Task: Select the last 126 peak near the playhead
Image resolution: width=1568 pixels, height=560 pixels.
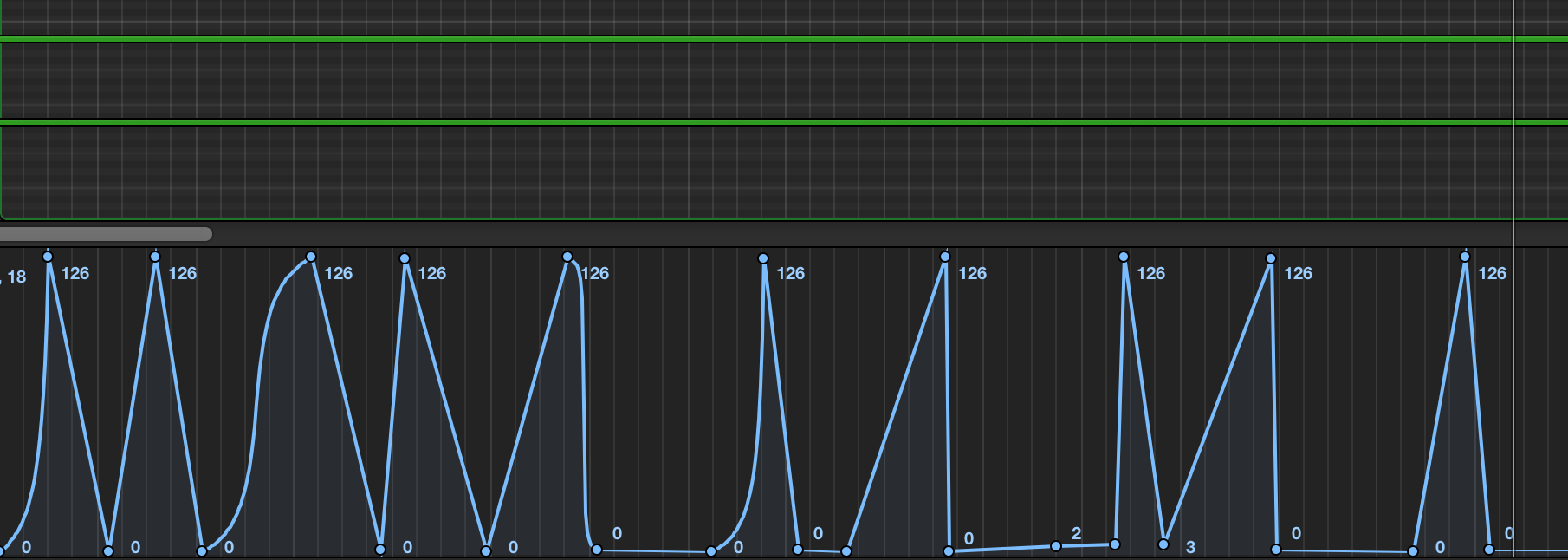Action: click(x=1465, y=257)
